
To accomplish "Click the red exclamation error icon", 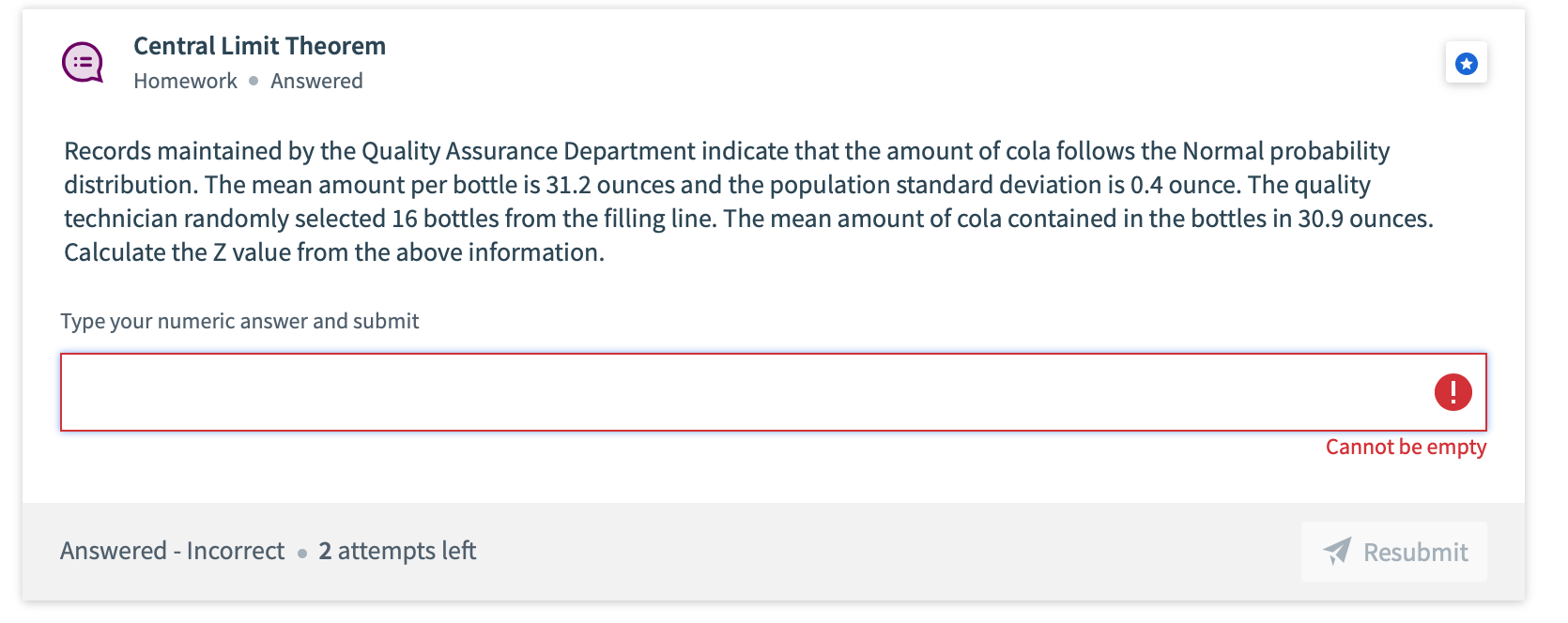I will point(1453,392).
